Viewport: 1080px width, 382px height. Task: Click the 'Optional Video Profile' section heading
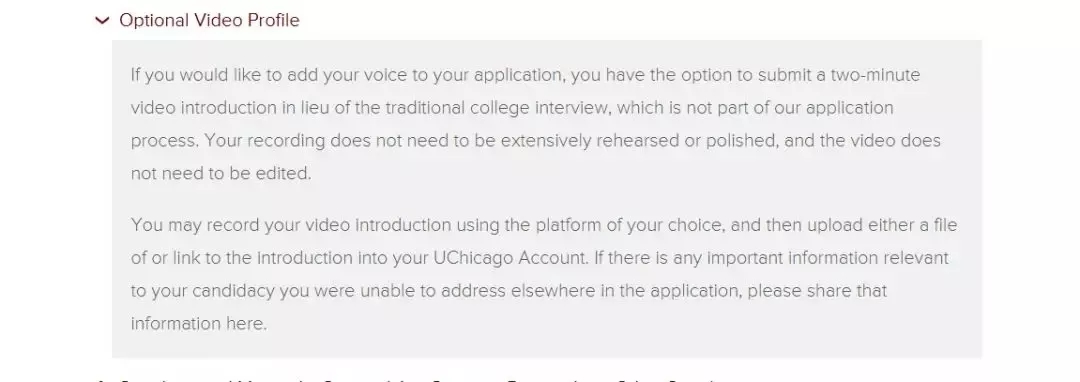[209, 20]
